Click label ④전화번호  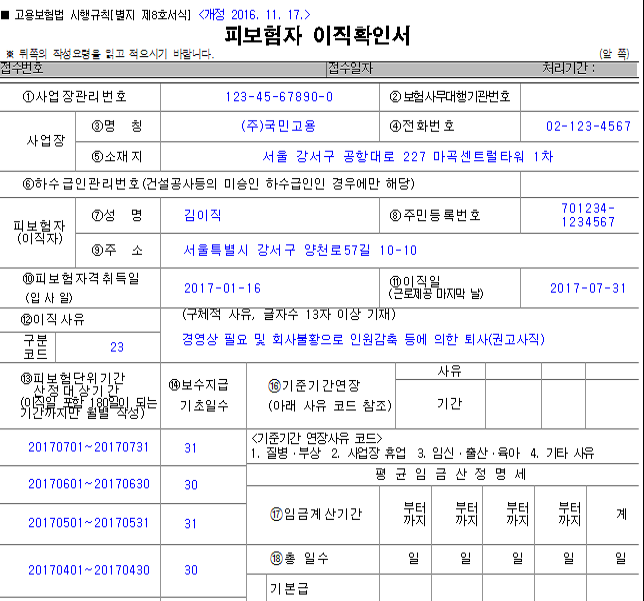[x=422, y=126]
